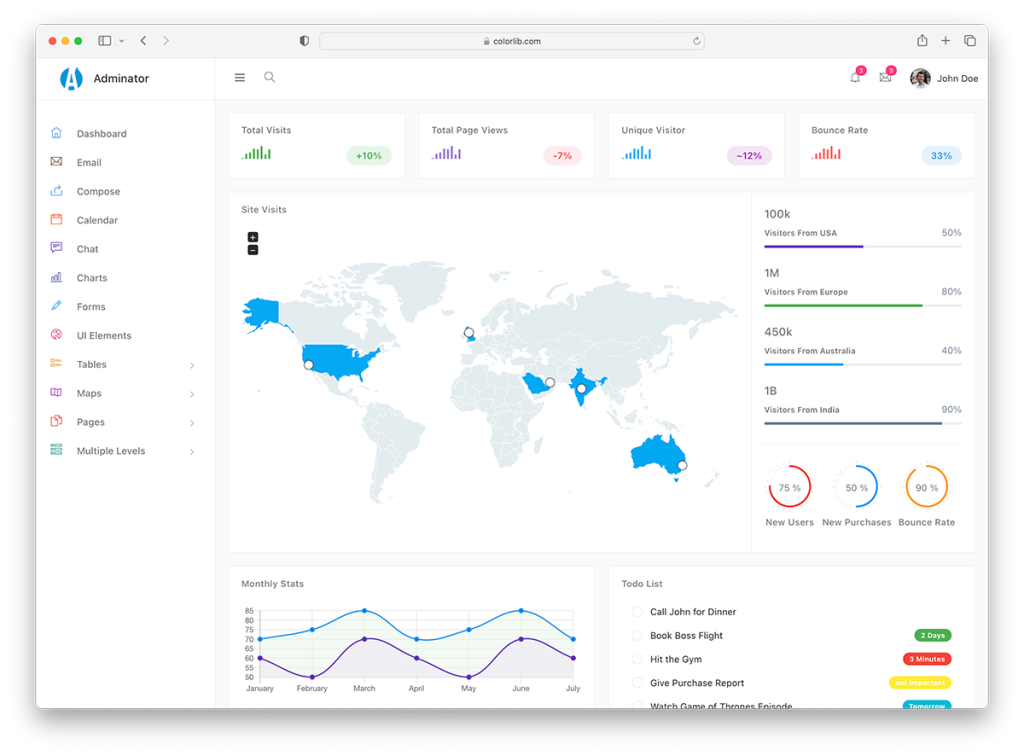Click the browser address bar
The width and height of the screenshot is (1024, 756).
[511, 41]
